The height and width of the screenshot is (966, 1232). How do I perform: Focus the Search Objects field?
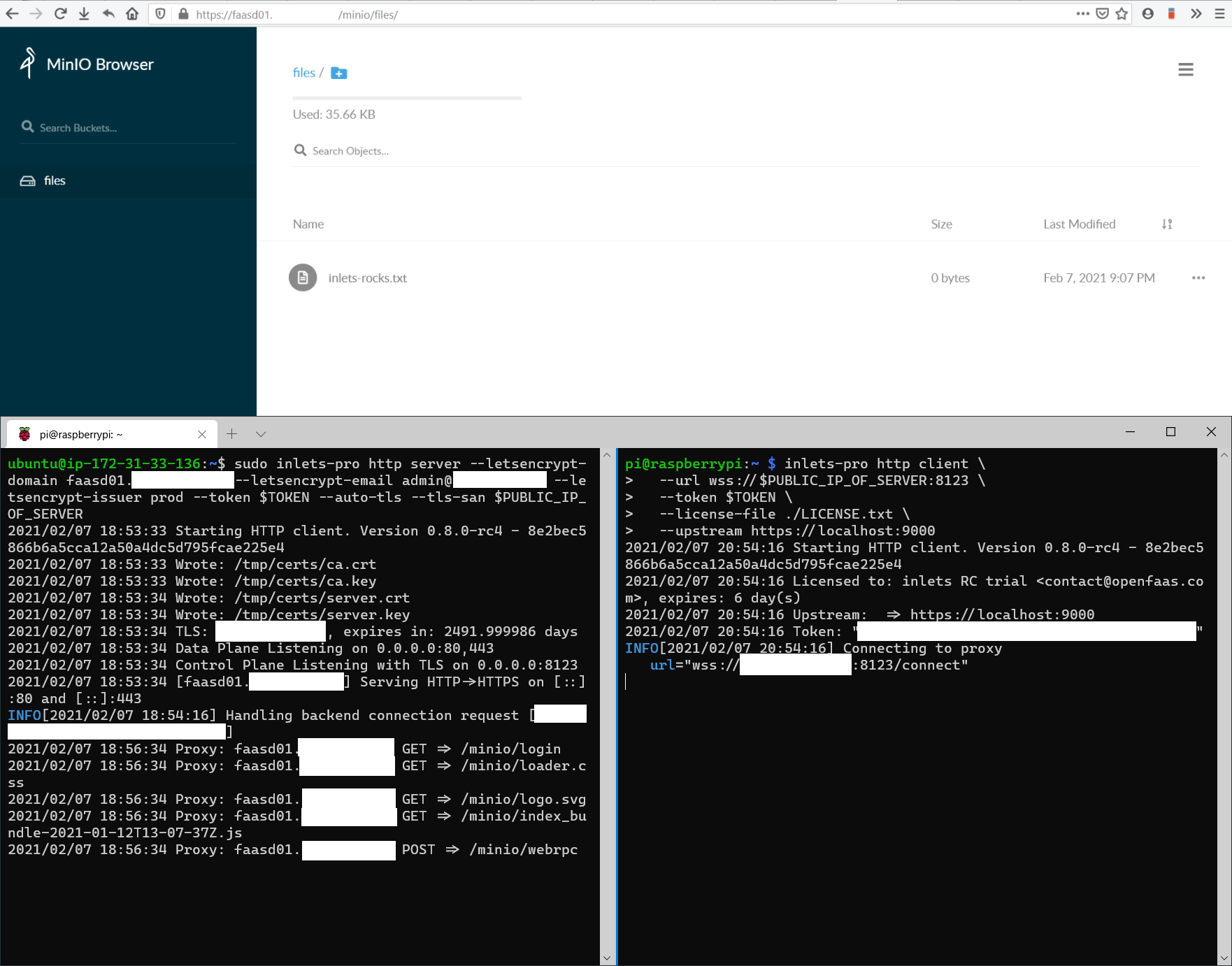point(746,151)
